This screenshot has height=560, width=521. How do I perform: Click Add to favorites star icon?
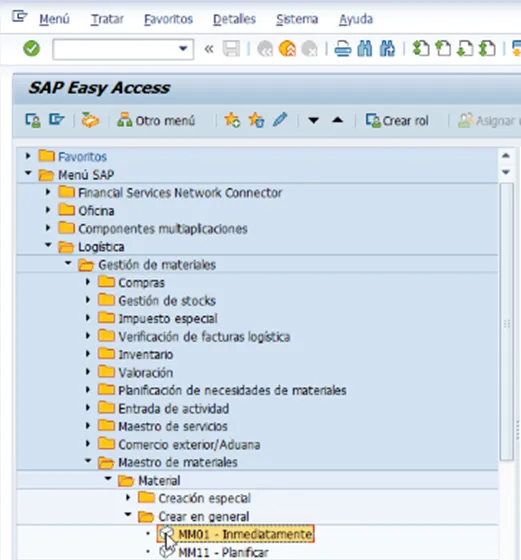point(232,120)
